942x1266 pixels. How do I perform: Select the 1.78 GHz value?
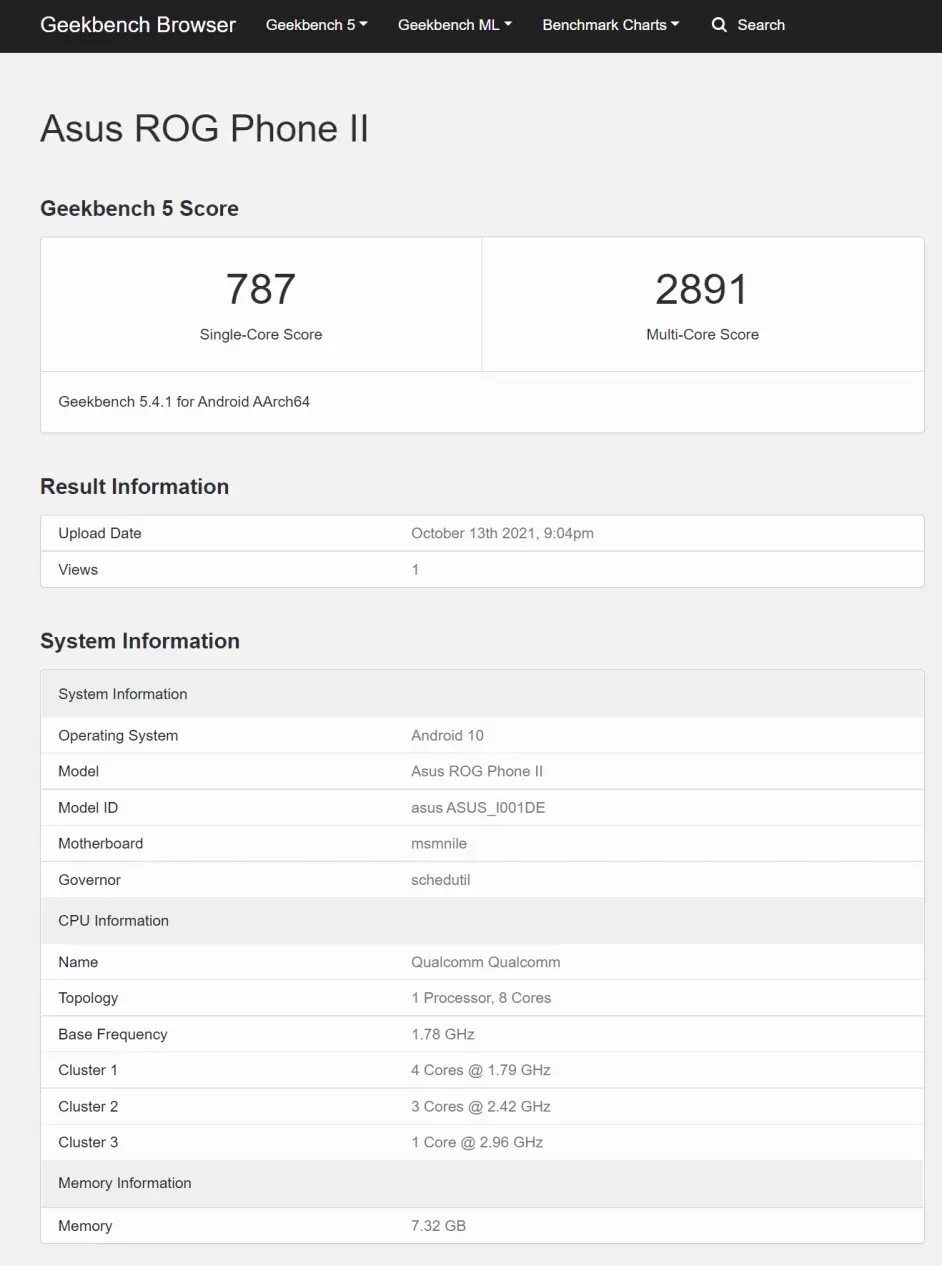(443, 1034)
